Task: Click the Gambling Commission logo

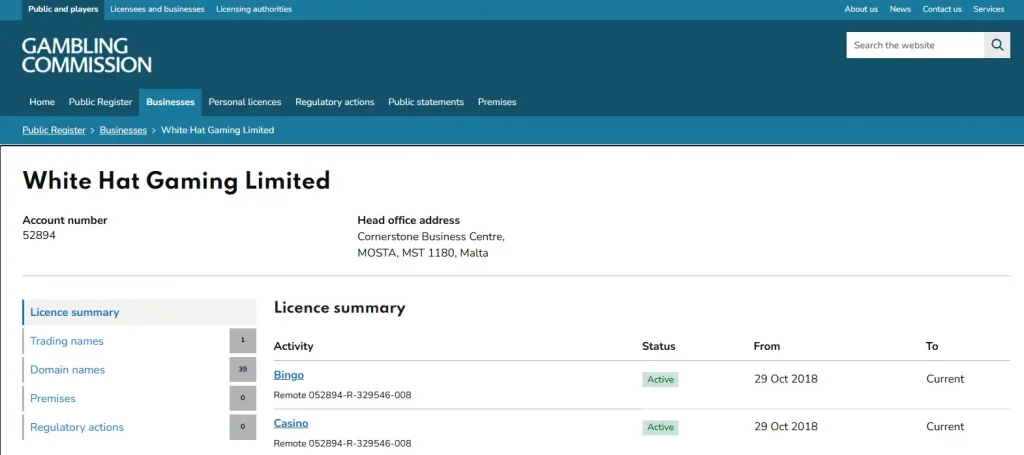Action: coord(86,55)
